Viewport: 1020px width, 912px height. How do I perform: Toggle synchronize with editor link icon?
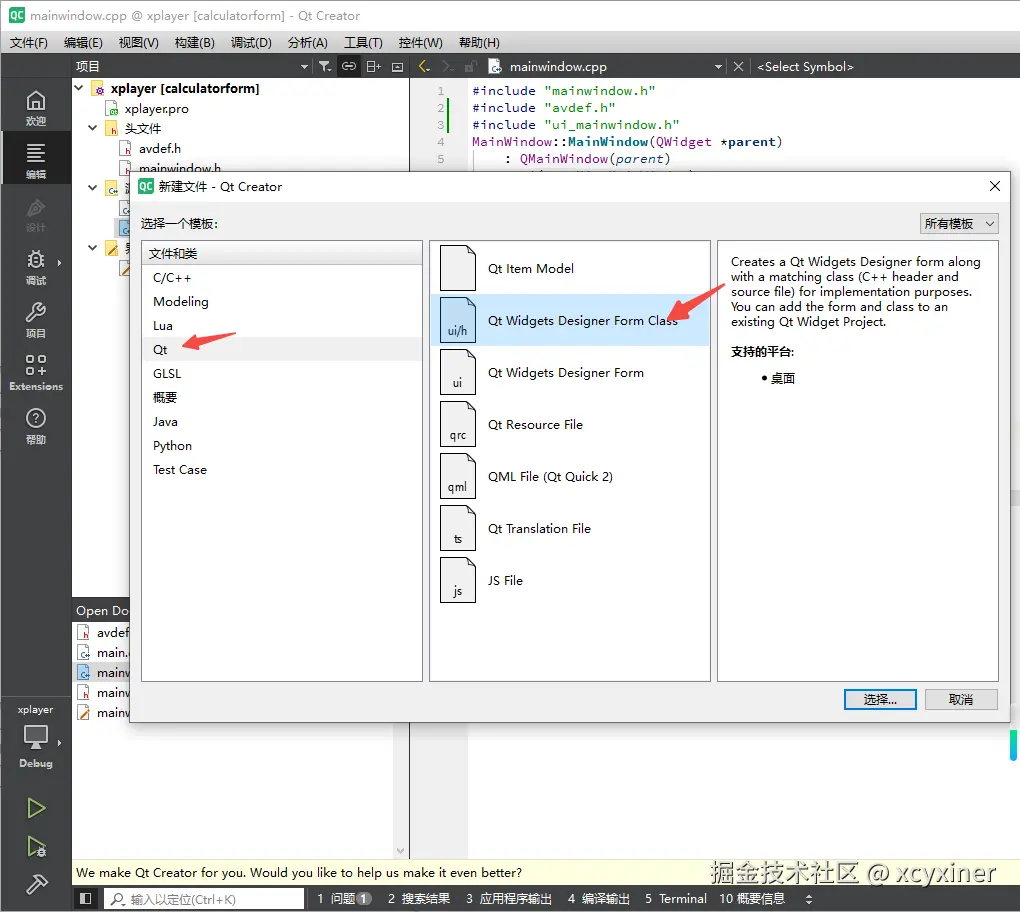click(349, 66)
